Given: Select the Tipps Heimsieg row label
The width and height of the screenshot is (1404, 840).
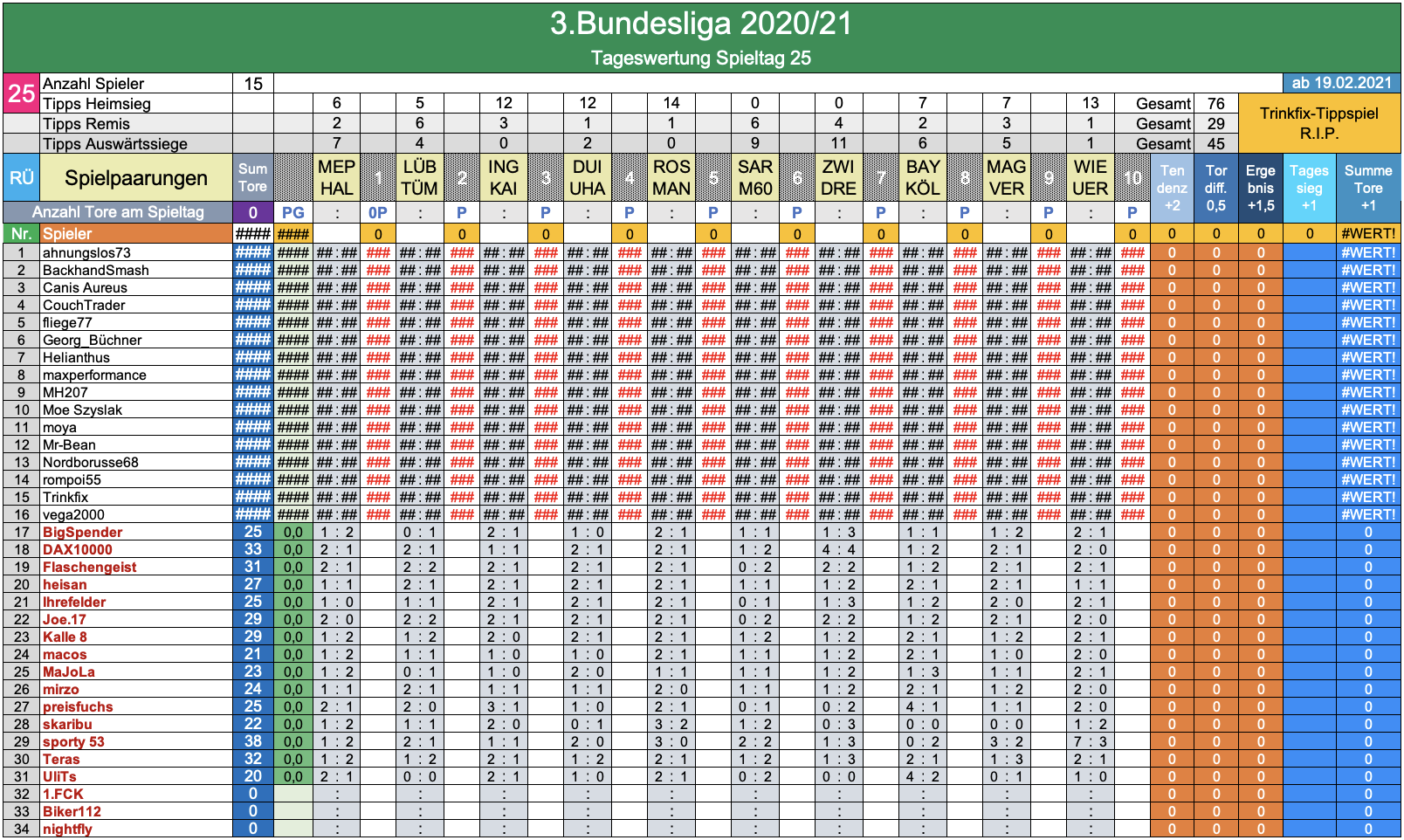Looking at the screenshot, I should click(x=97, y=104).
